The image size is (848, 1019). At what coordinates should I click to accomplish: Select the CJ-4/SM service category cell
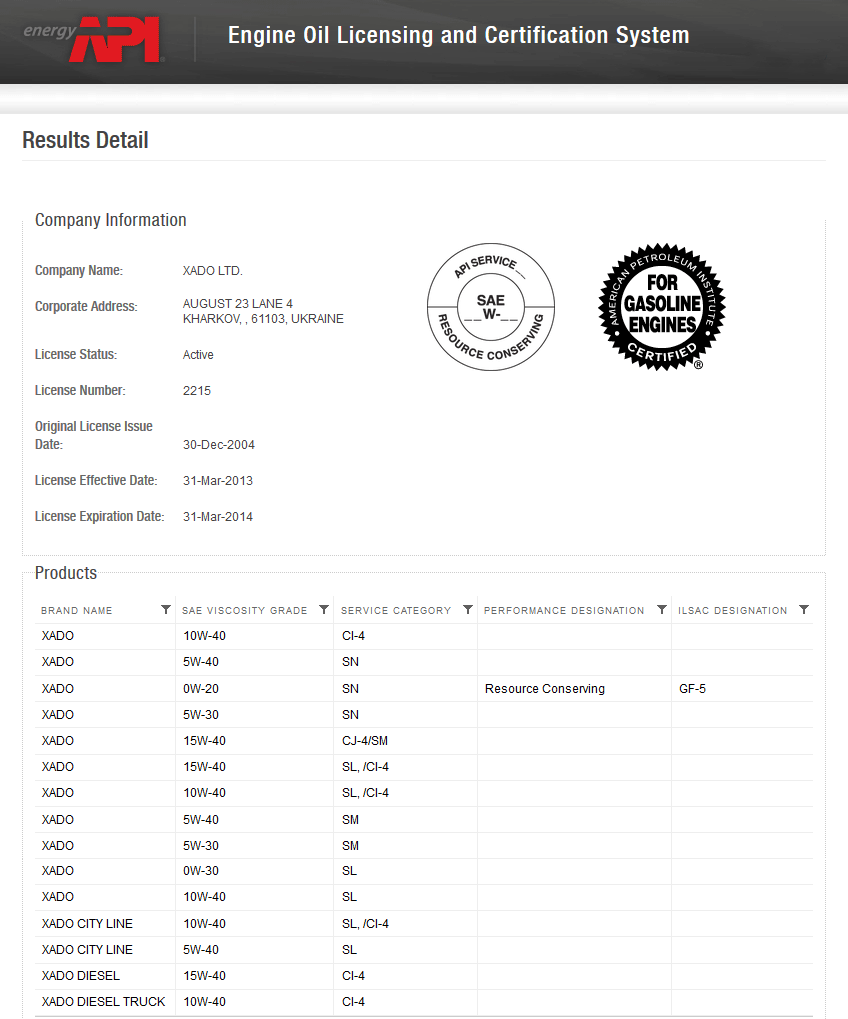click(x=365, y=741)
